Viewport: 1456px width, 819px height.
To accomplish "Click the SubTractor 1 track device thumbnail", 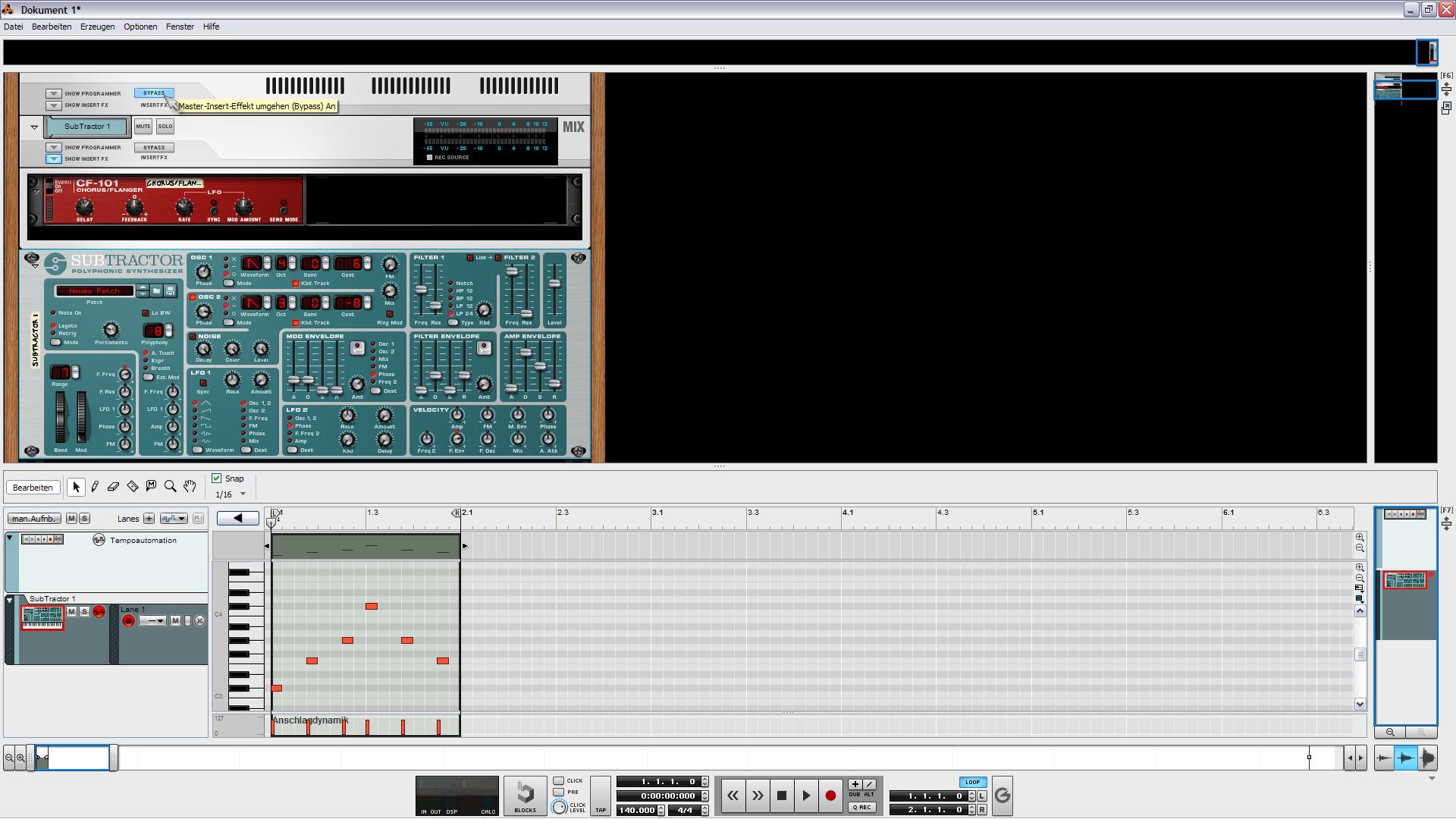I will tap(42, 617).
